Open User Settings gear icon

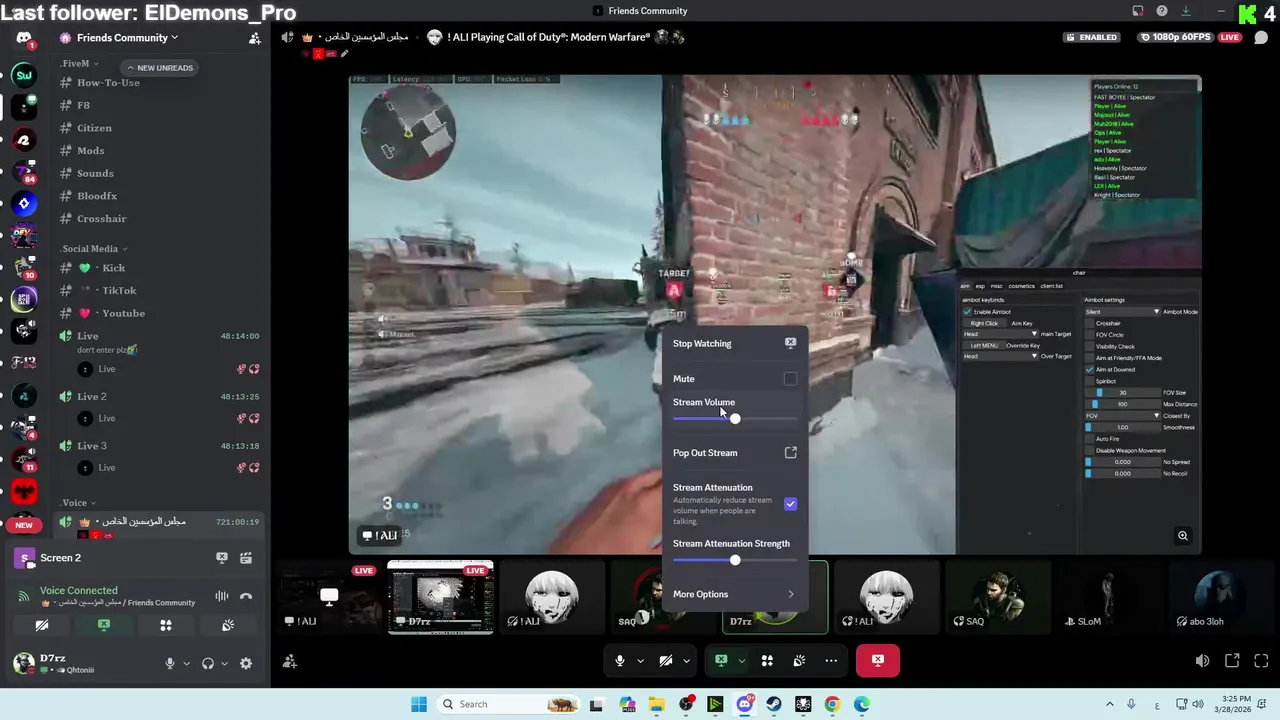[x=246, y=663]
